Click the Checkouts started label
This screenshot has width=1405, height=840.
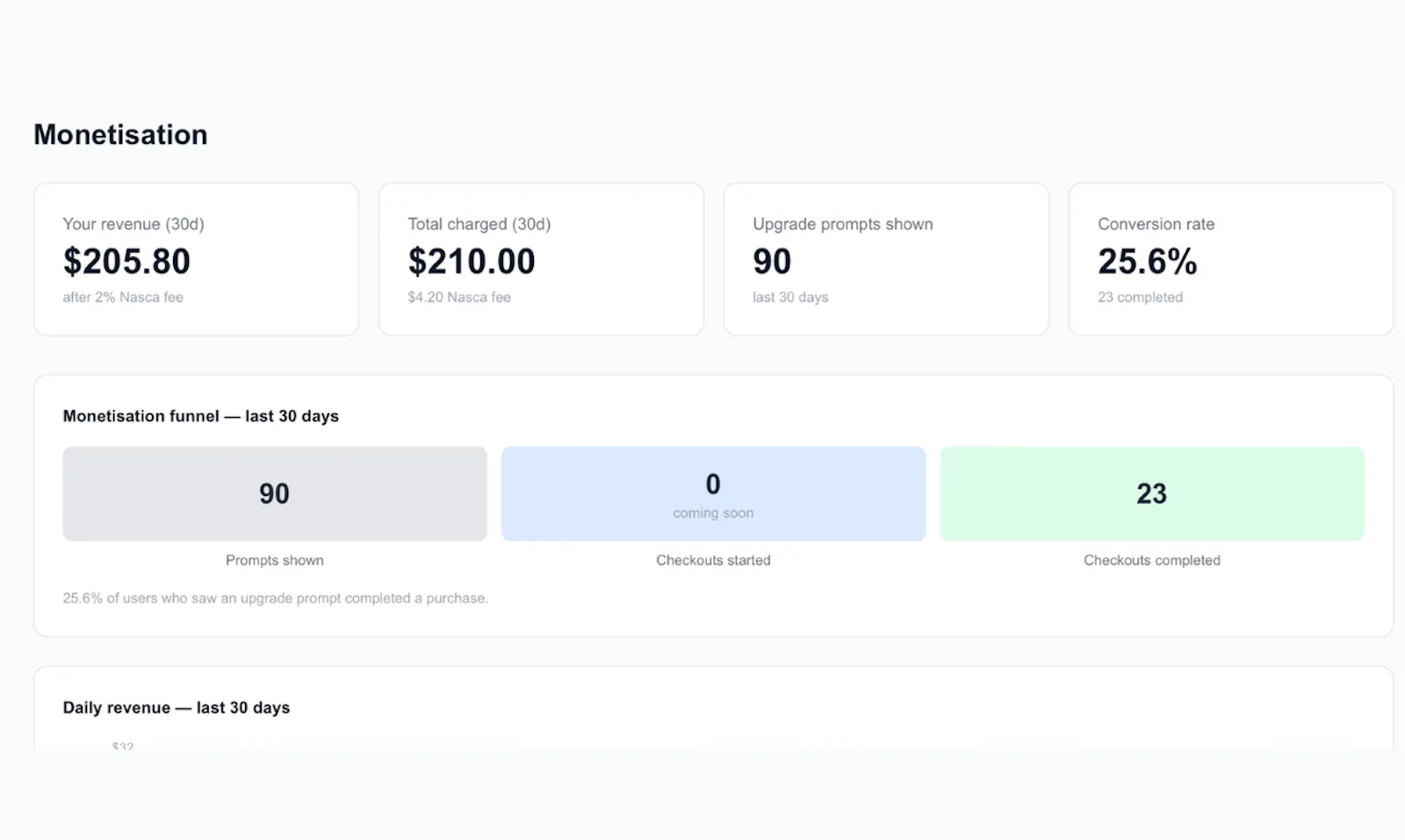[713, 560]
